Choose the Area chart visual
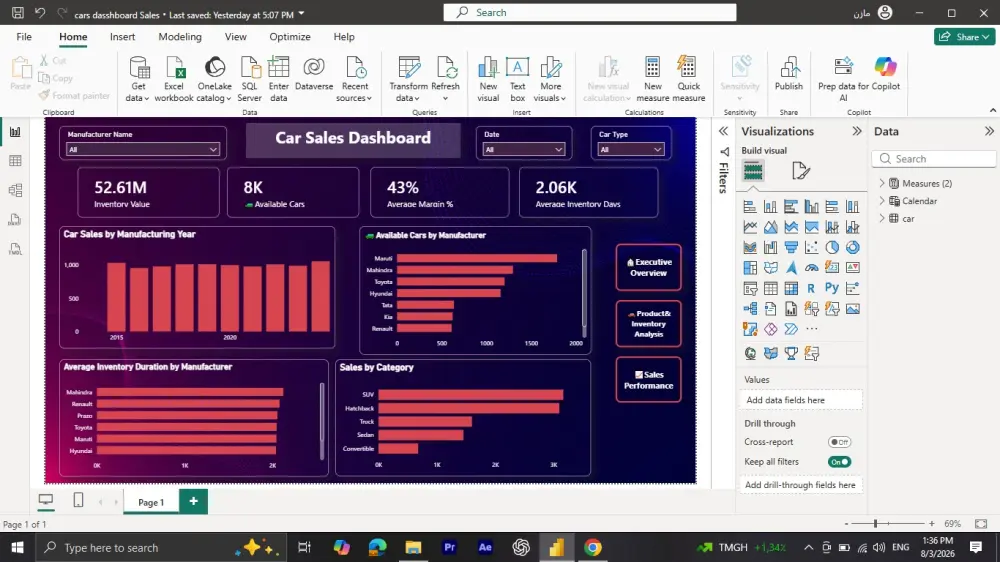This screenshot has width=1000, height=562. [x=770, y=227]
